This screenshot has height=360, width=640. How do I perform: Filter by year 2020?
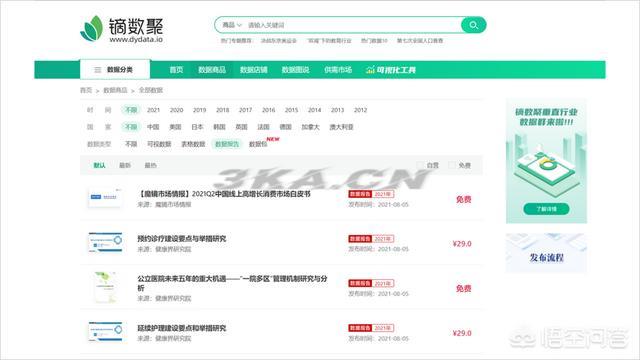(x=176, y=110)
